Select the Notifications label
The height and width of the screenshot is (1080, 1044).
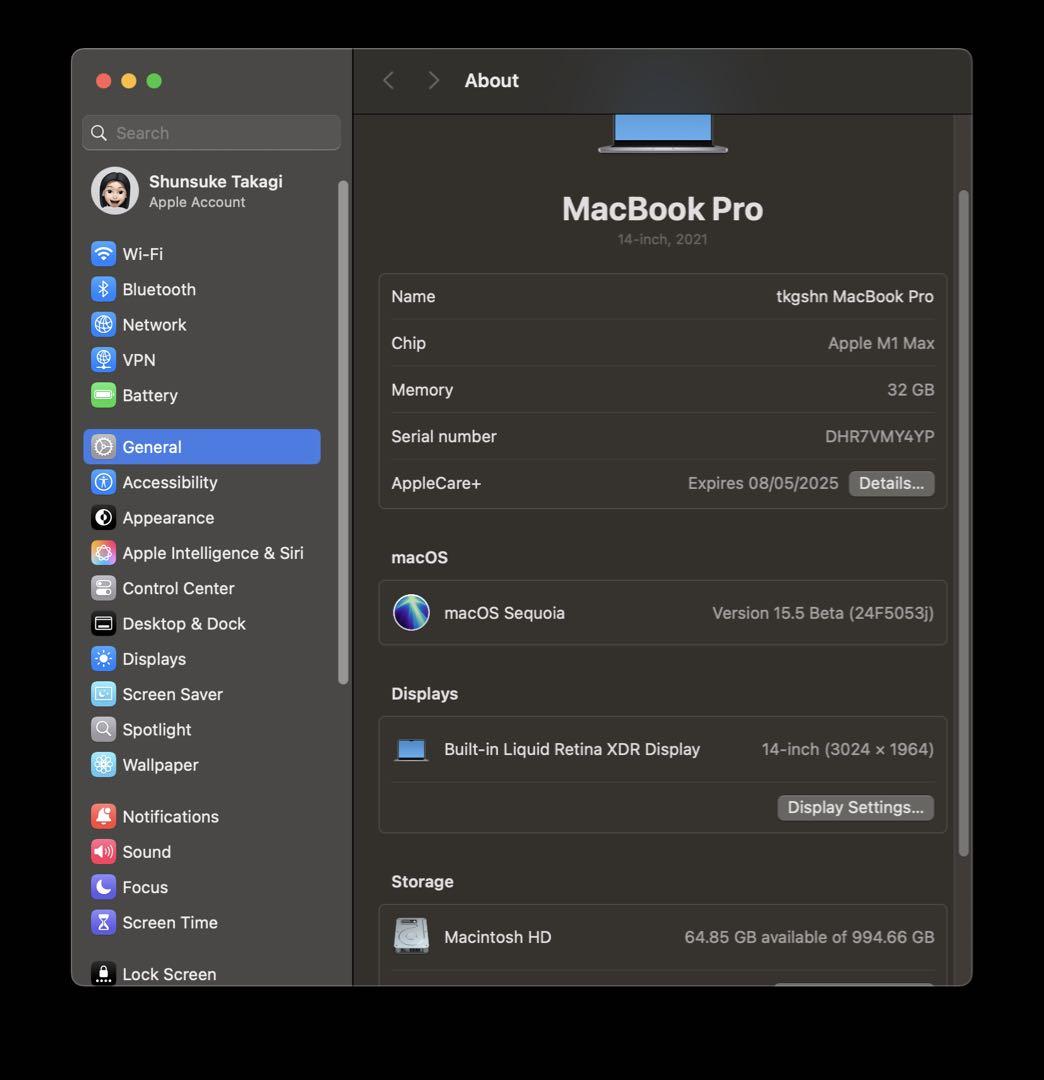pyautogui.click(x=171, y=816)
